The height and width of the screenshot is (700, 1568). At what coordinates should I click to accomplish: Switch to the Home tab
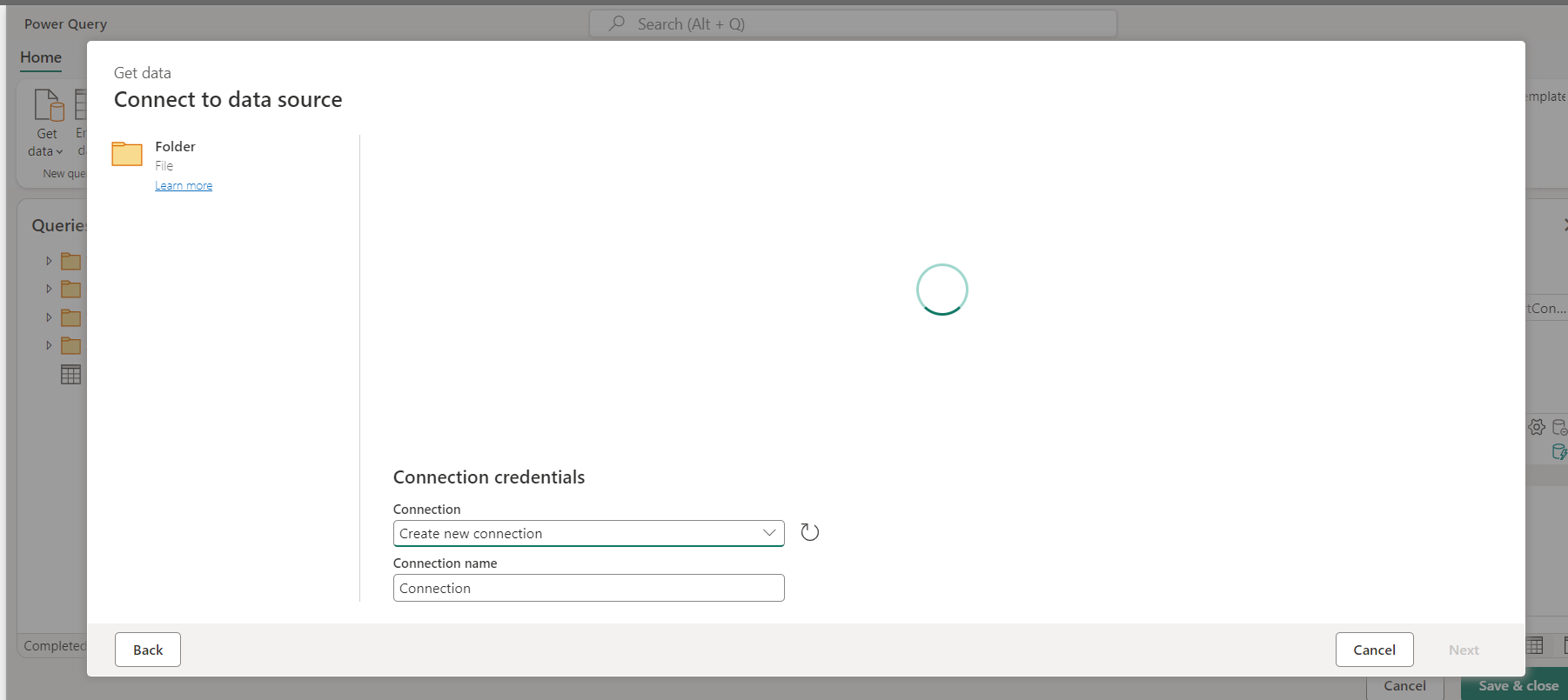[41, 57]
